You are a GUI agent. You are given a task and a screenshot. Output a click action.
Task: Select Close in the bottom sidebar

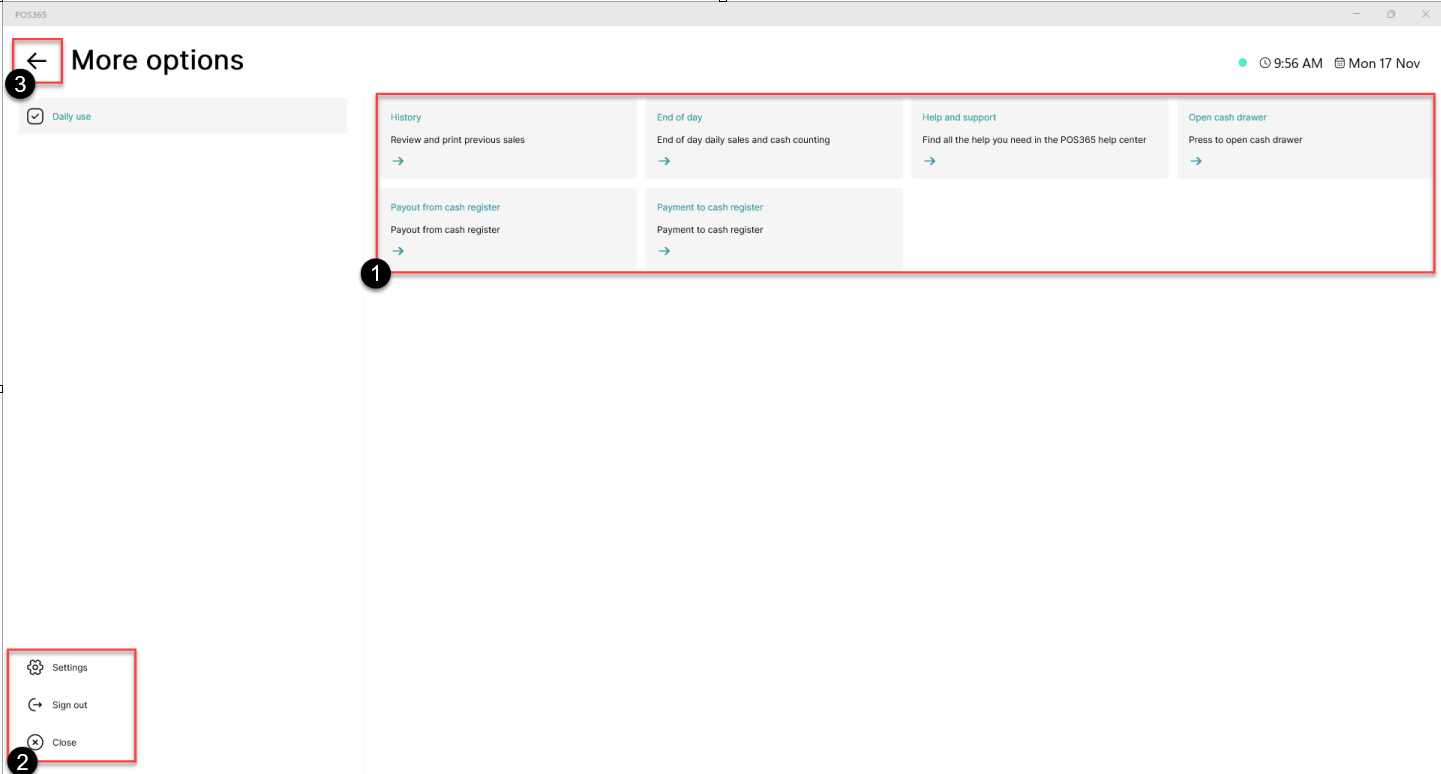[64, 742]
